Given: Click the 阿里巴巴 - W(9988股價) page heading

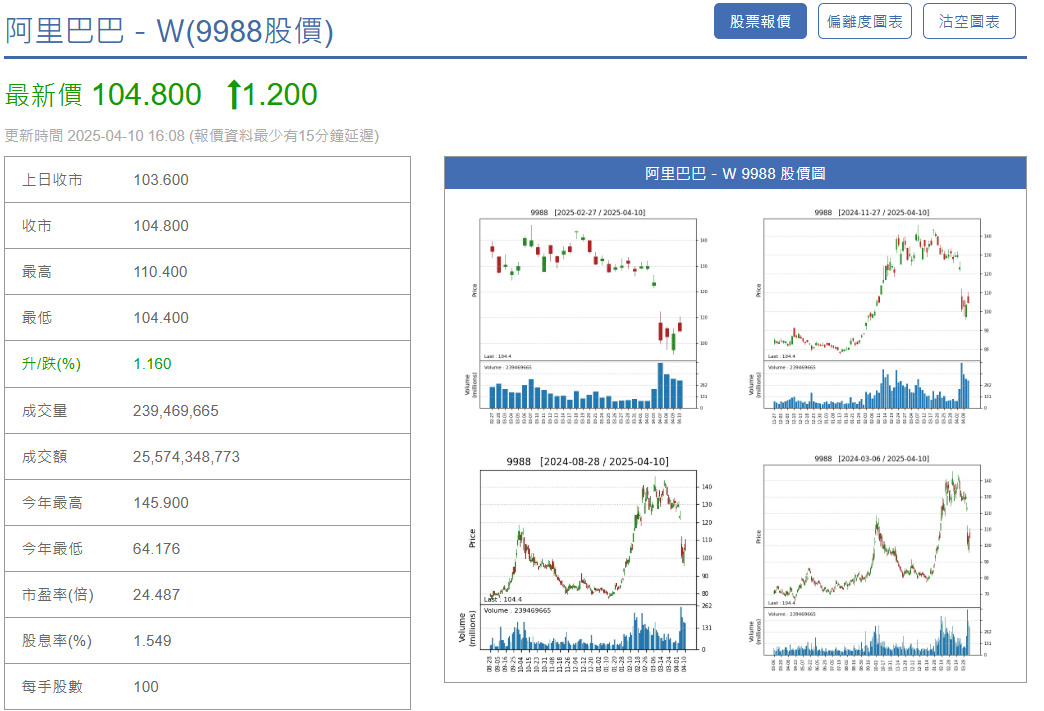Looking at the screenshot, I should pos(169,31).
